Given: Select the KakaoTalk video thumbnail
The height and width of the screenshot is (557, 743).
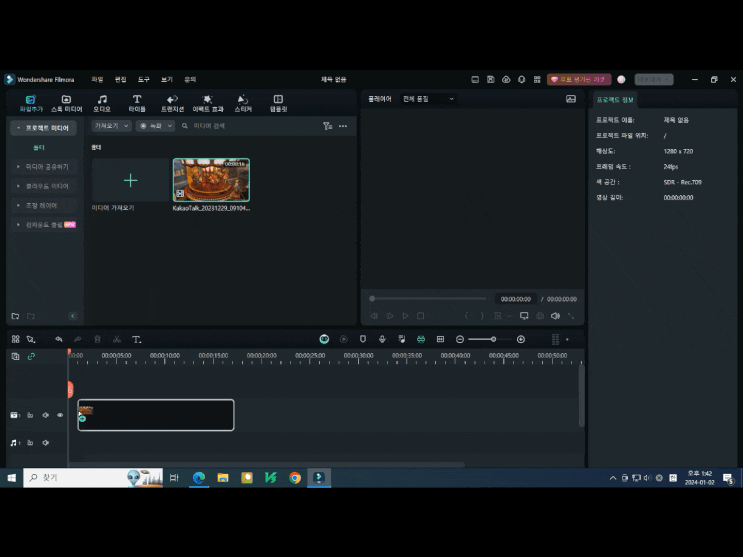Looking at the screenshot, I should coord(211,180).
